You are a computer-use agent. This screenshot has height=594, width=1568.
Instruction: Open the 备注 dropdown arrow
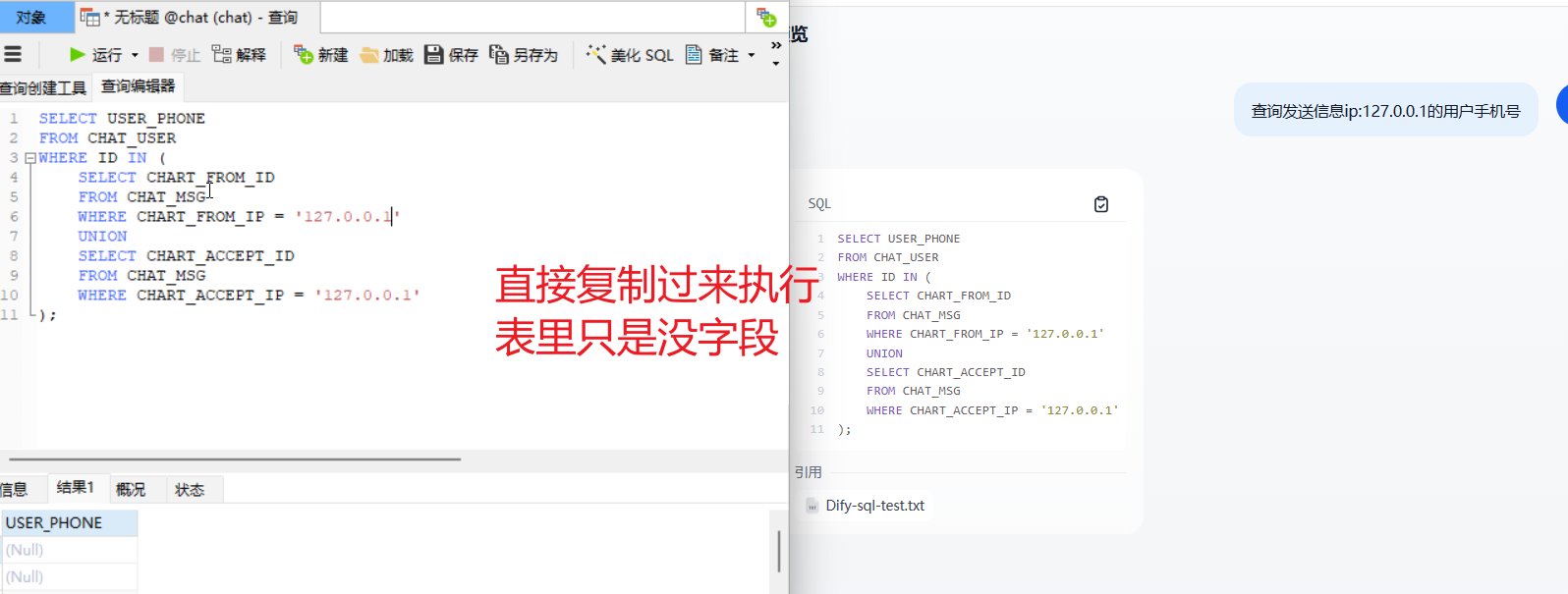tap(752, 55)
